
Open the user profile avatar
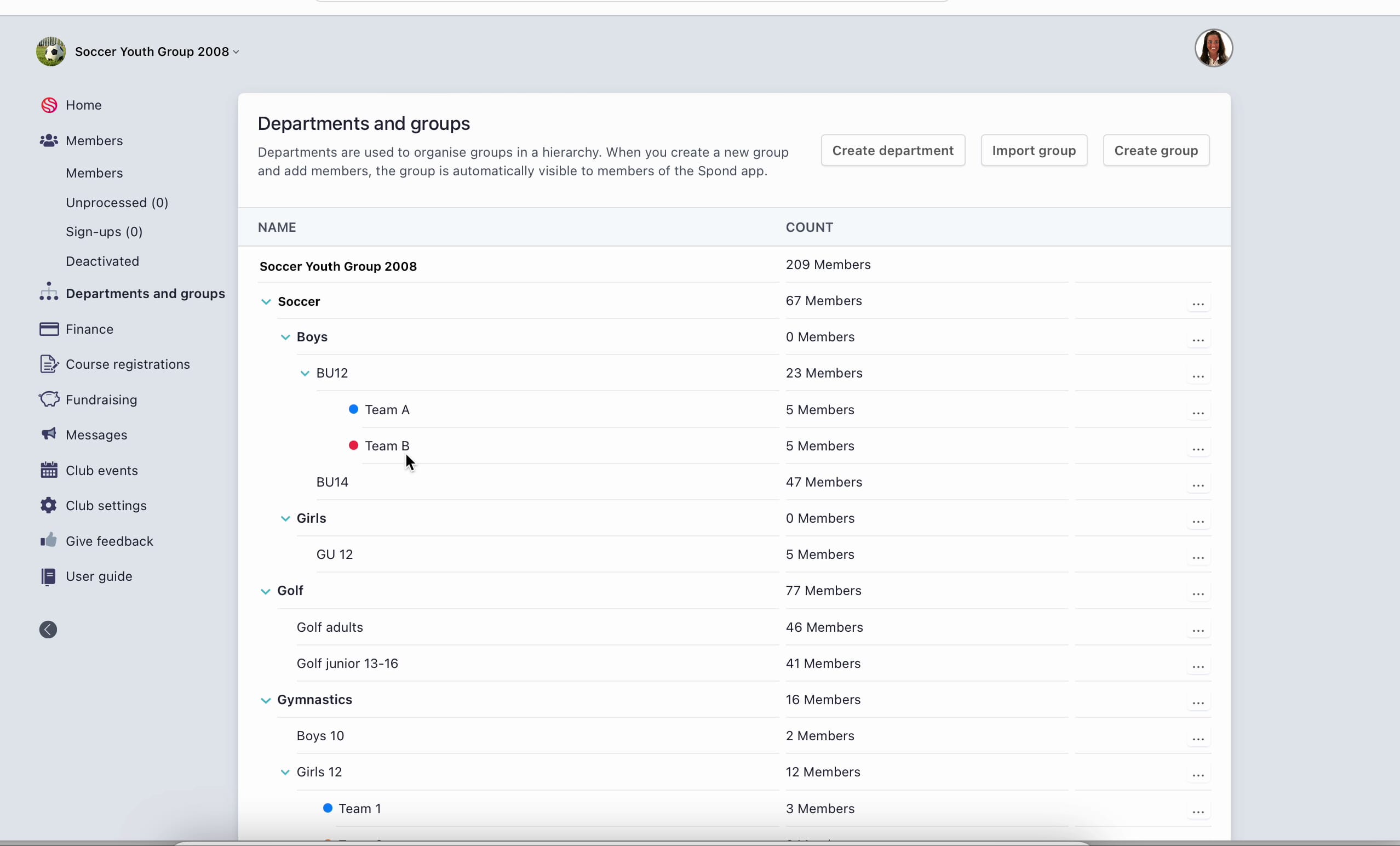(1213, 48)
